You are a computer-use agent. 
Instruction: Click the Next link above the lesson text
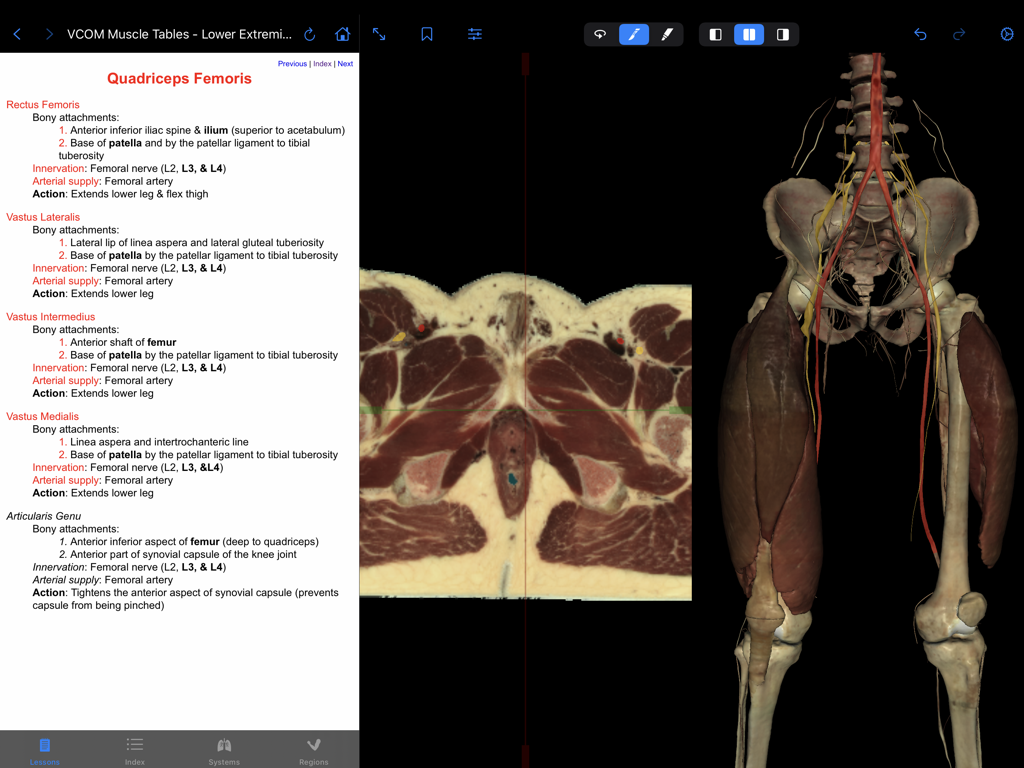coord(345,63)
